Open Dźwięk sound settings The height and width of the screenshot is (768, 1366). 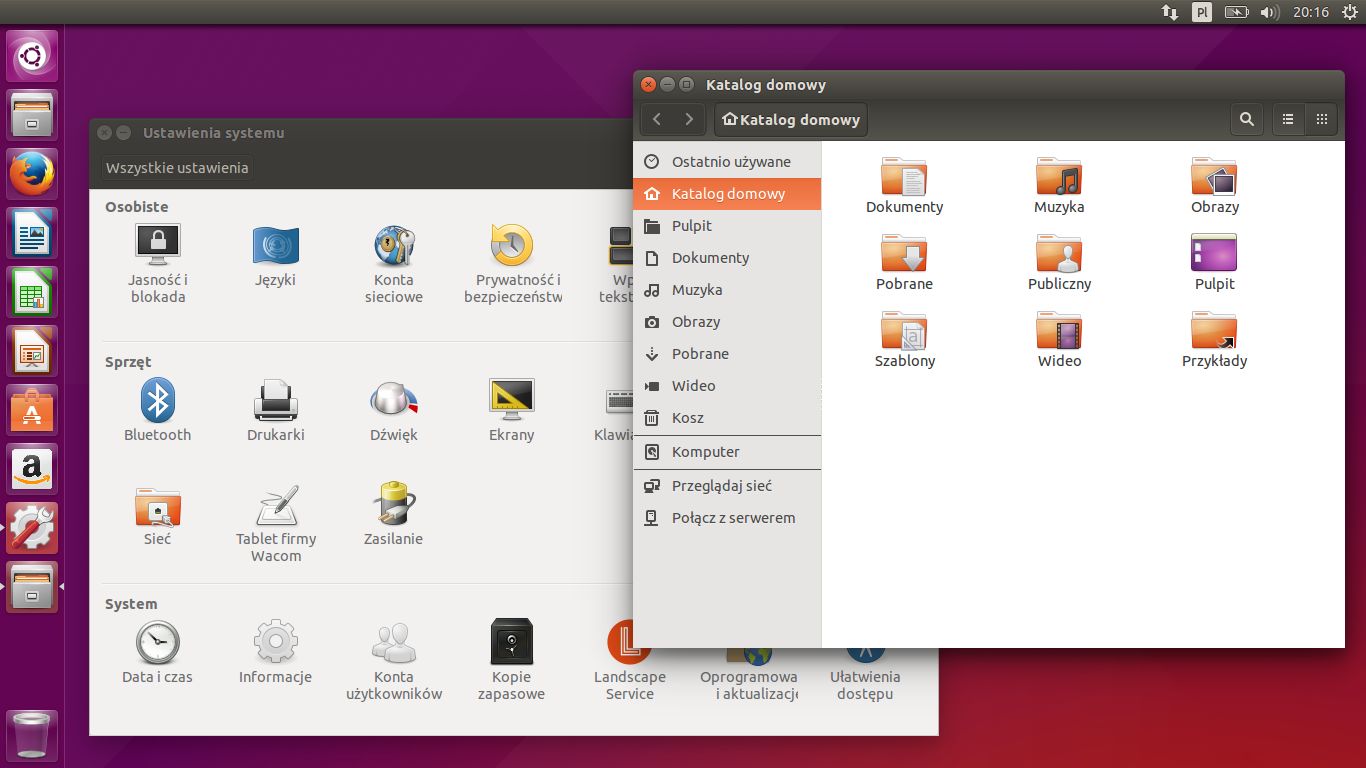tap(394, 410)
